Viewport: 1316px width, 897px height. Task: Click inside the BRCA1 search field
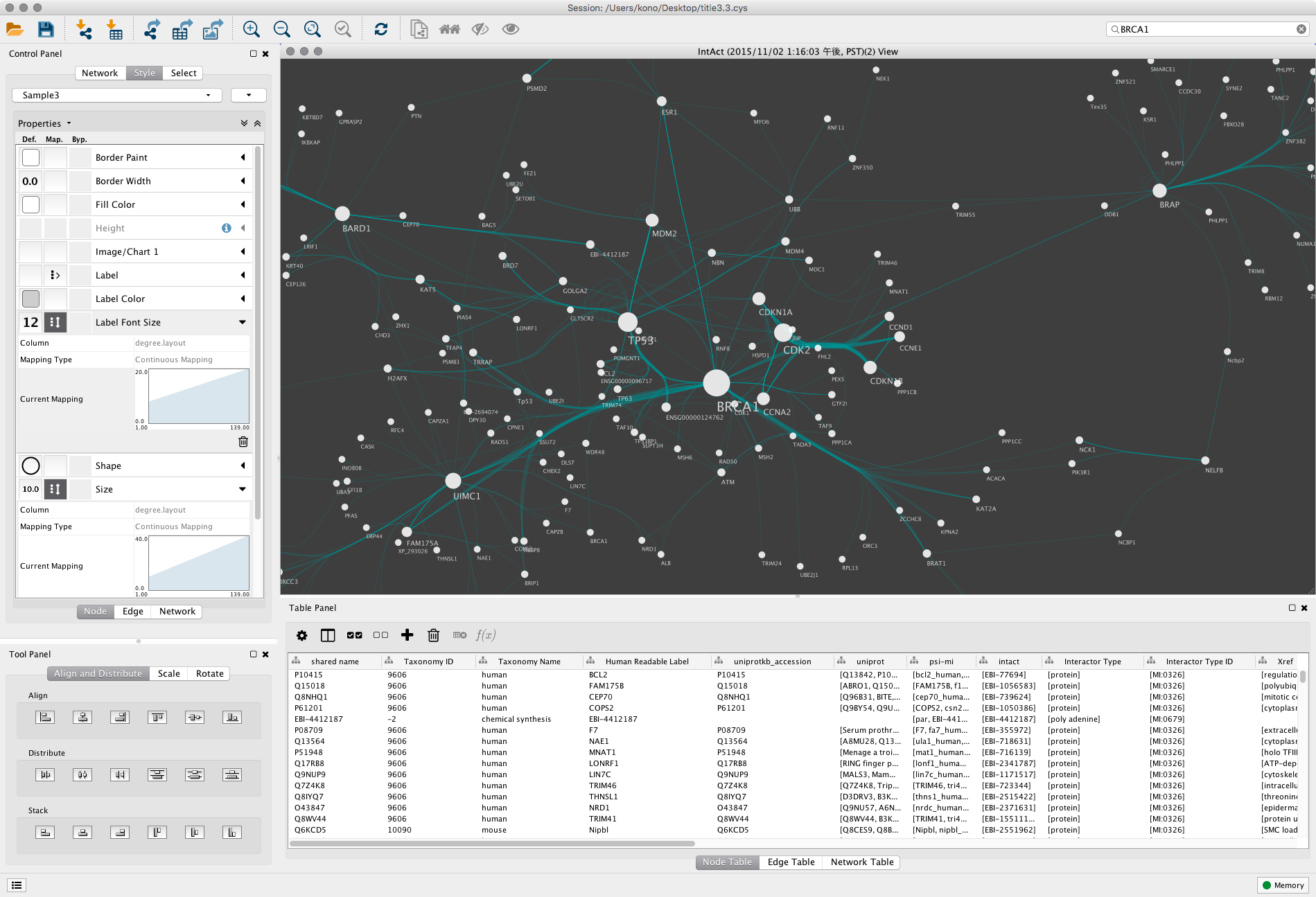pos(1206,29)
